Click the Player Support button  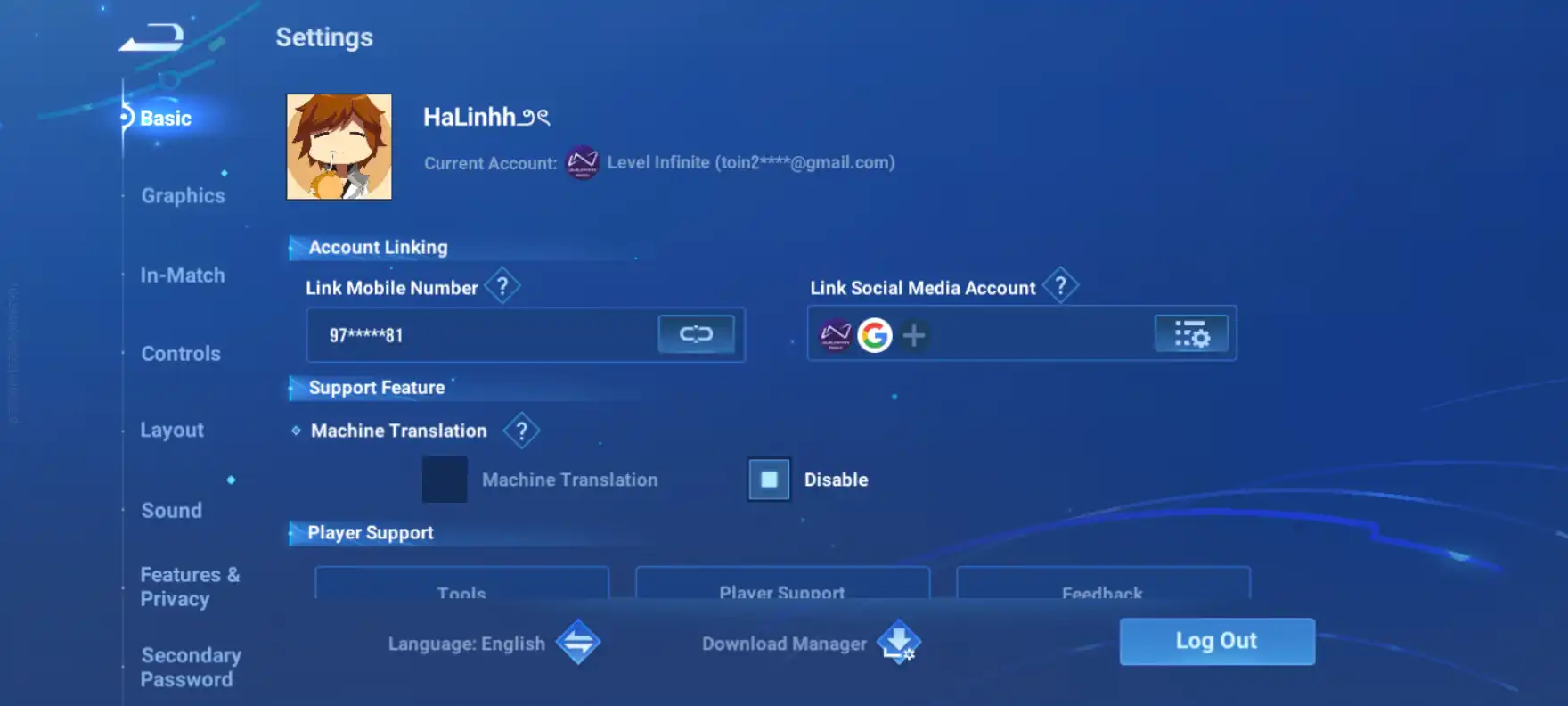(782, 584)
